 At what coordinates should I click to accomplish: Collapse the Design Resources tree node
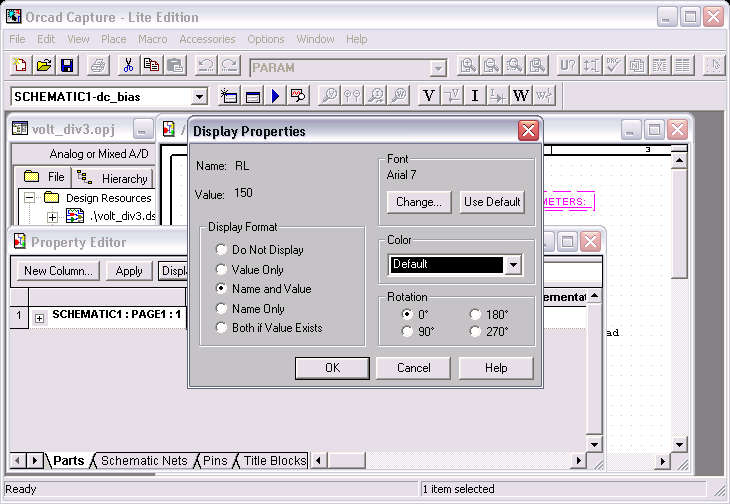point(29,198)
